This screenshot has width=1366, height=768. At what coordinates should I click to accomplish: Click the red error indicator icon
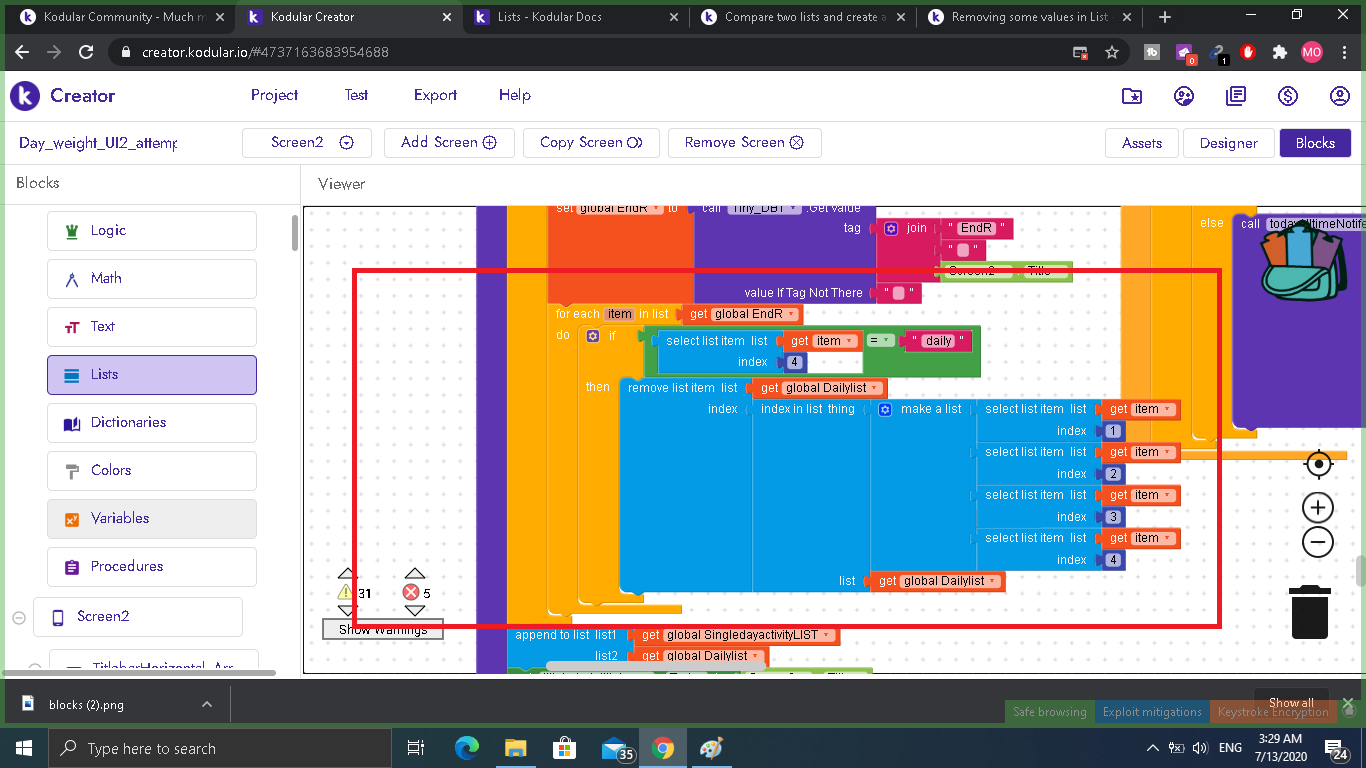411,593
